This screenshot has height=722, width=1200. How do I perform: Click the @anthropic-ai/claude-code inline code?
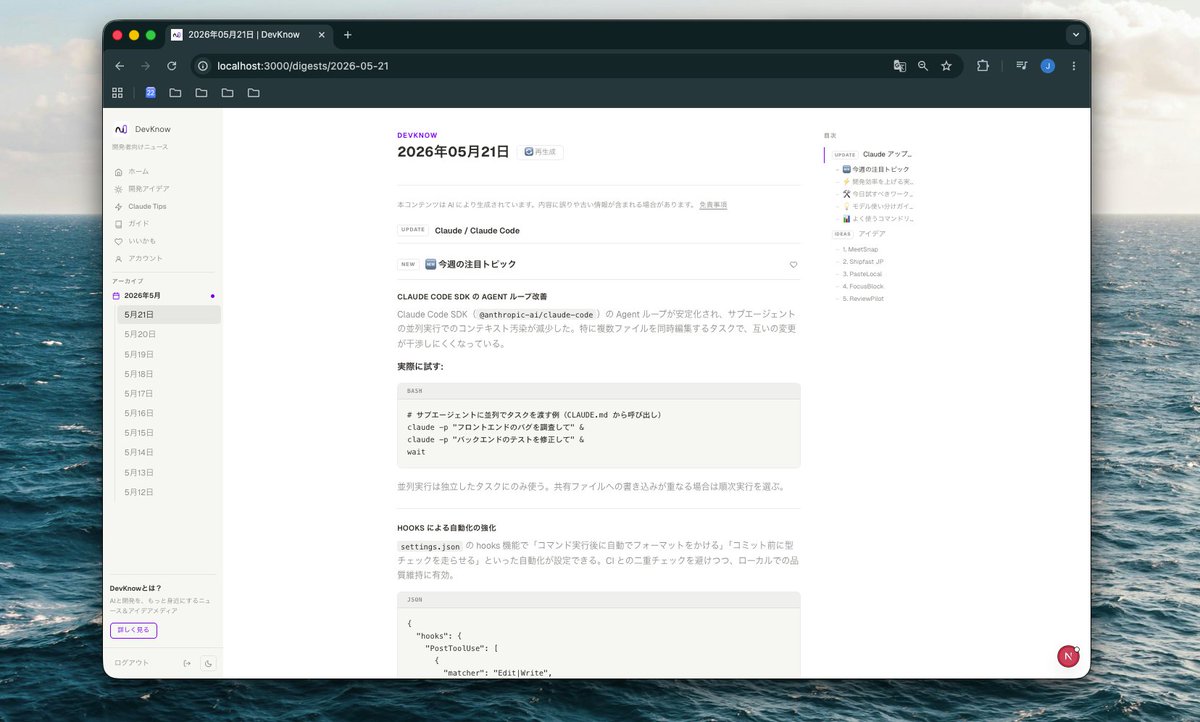535,314
